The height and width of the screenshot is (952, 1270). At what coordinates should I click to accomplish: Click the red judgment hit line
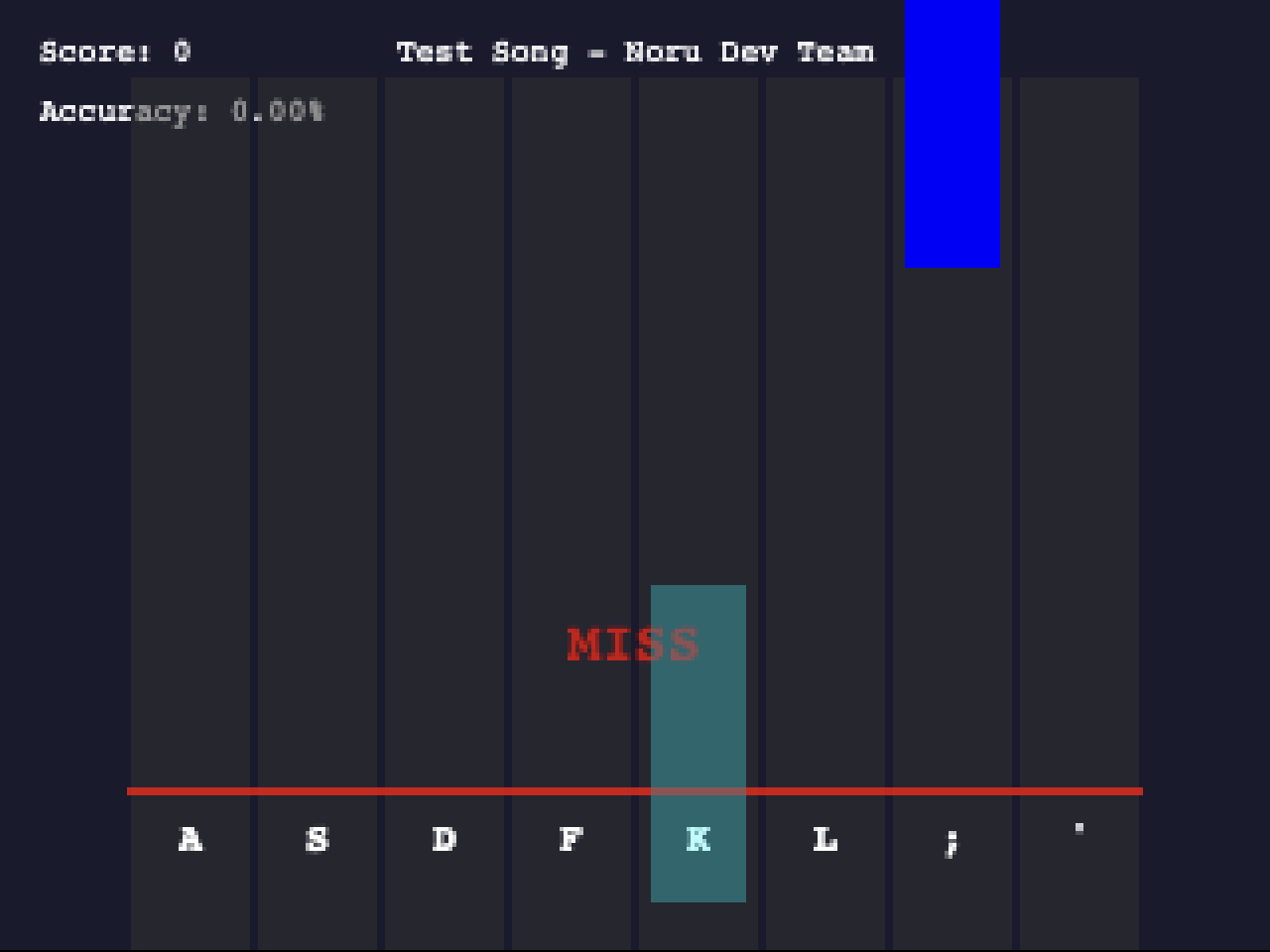coord(397,791)
